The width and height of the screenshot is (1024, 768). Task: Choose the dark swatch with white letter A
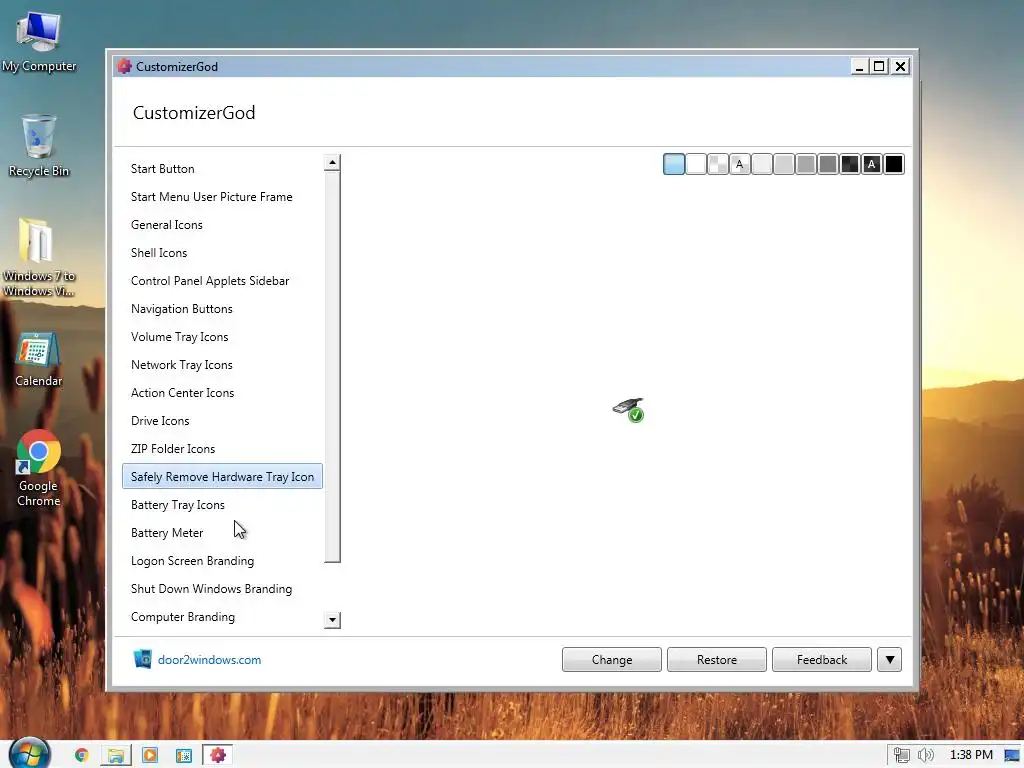coord(871,164)
